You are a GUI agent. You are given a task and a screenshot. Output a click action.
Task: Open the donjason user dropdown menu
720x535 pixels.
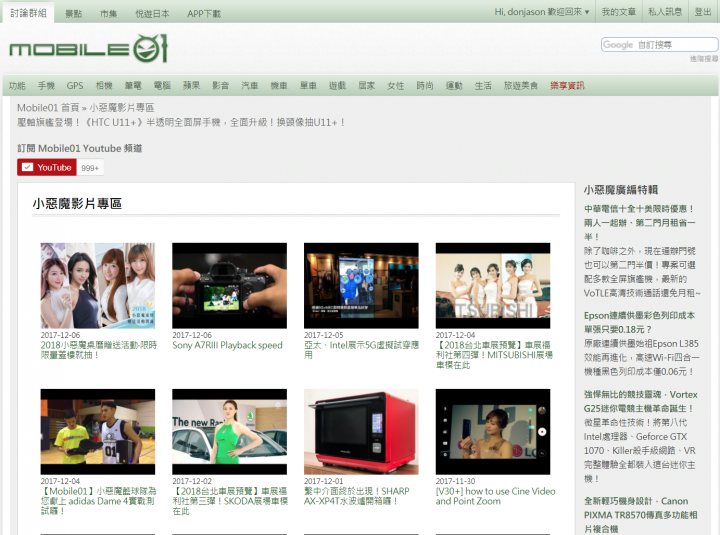click(x=542, y=12)
